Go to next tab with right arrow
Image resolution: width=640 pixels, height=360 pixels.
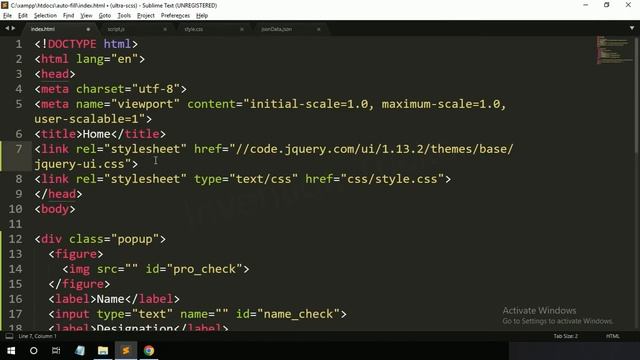(x=13, y=28)
